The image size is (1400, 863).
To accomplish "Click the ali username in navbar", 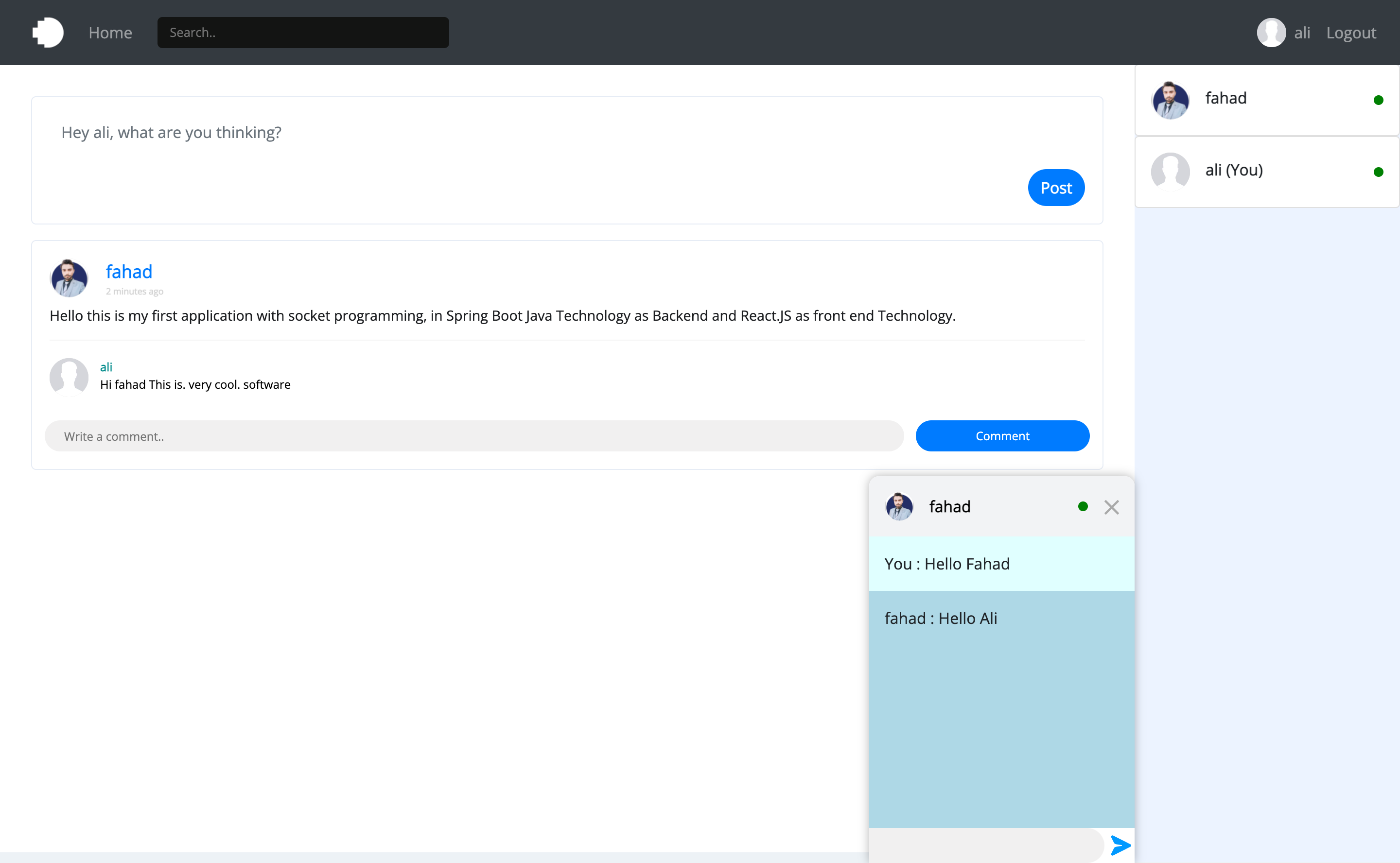I will [x=1302, y=33].
